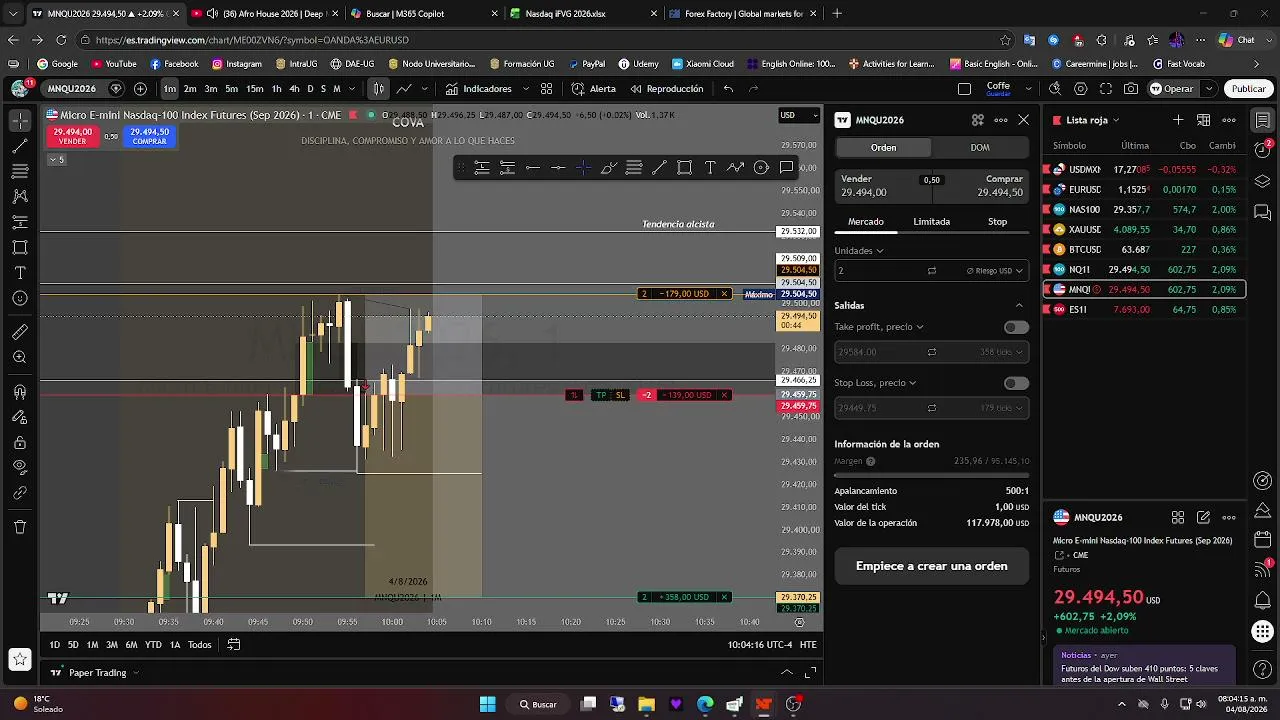Hide all drawings eye icon
1280x720 pixels.
[x=20, y=467]
